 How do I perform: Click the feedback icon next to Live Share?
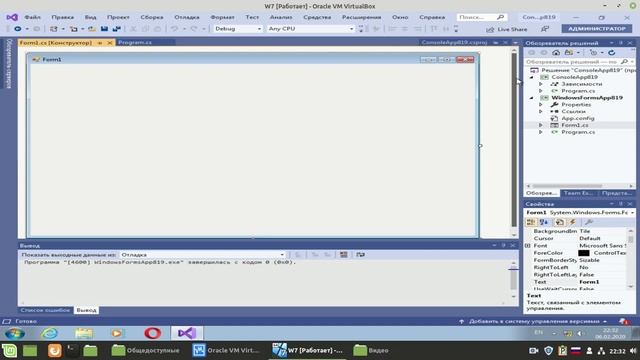coord(544,29)
